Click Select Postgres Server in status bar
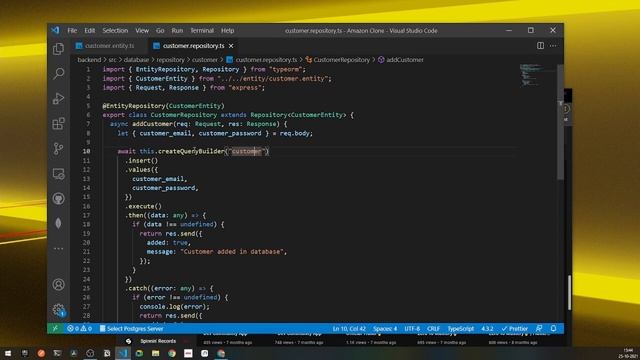This screenshot has width=640, height=360. tap(131, 329)
